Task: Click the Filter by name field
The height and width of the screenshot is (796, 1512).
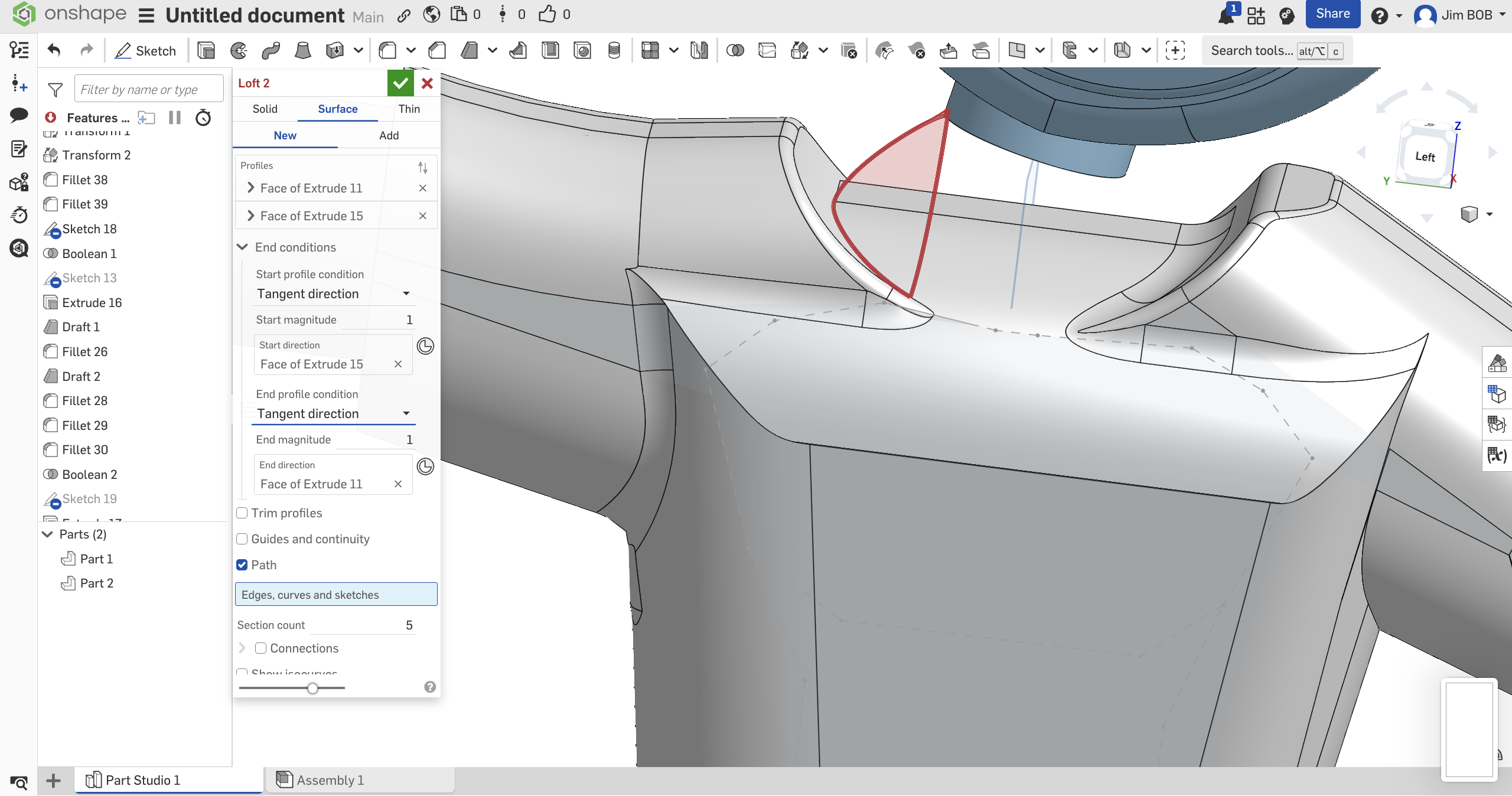Action: 149,90
